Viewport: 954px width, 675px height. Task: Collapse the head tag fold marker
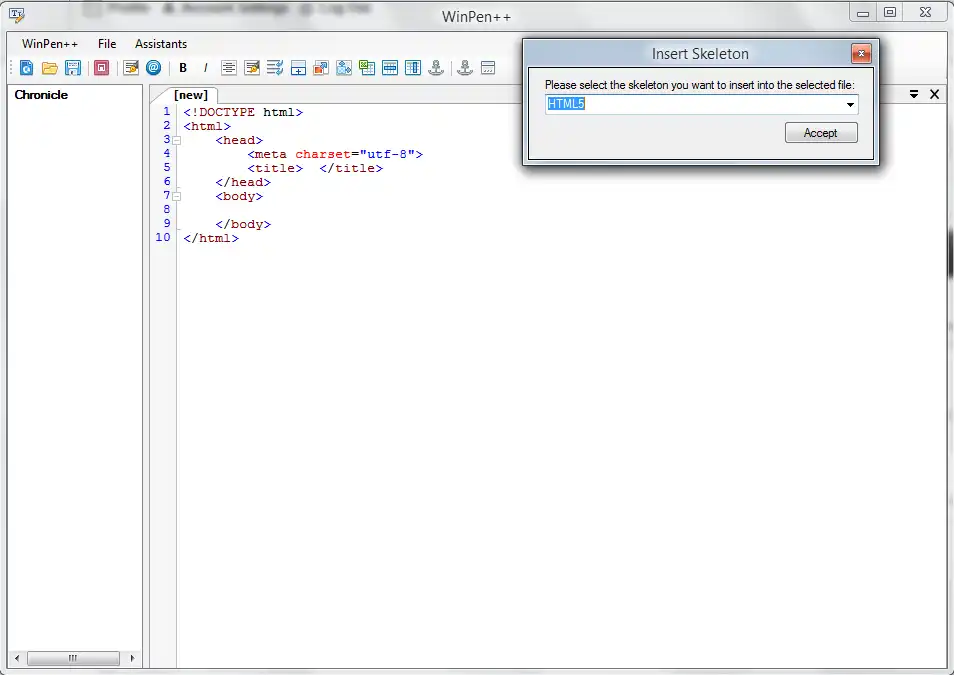click(x=176, y=141)
